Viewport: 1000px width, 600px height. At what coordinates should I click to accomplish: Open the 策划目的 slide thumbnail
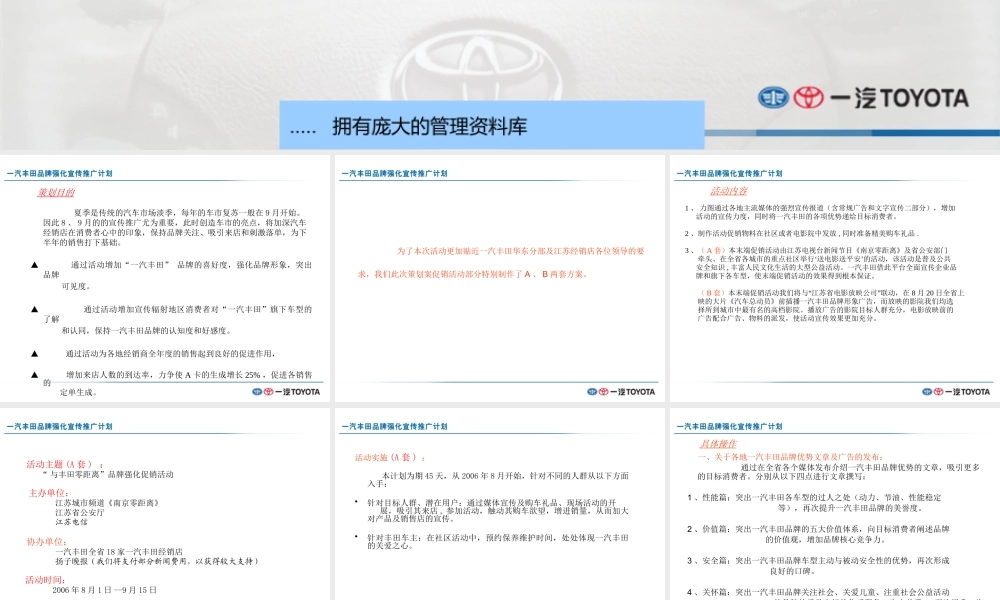(165, 278)
